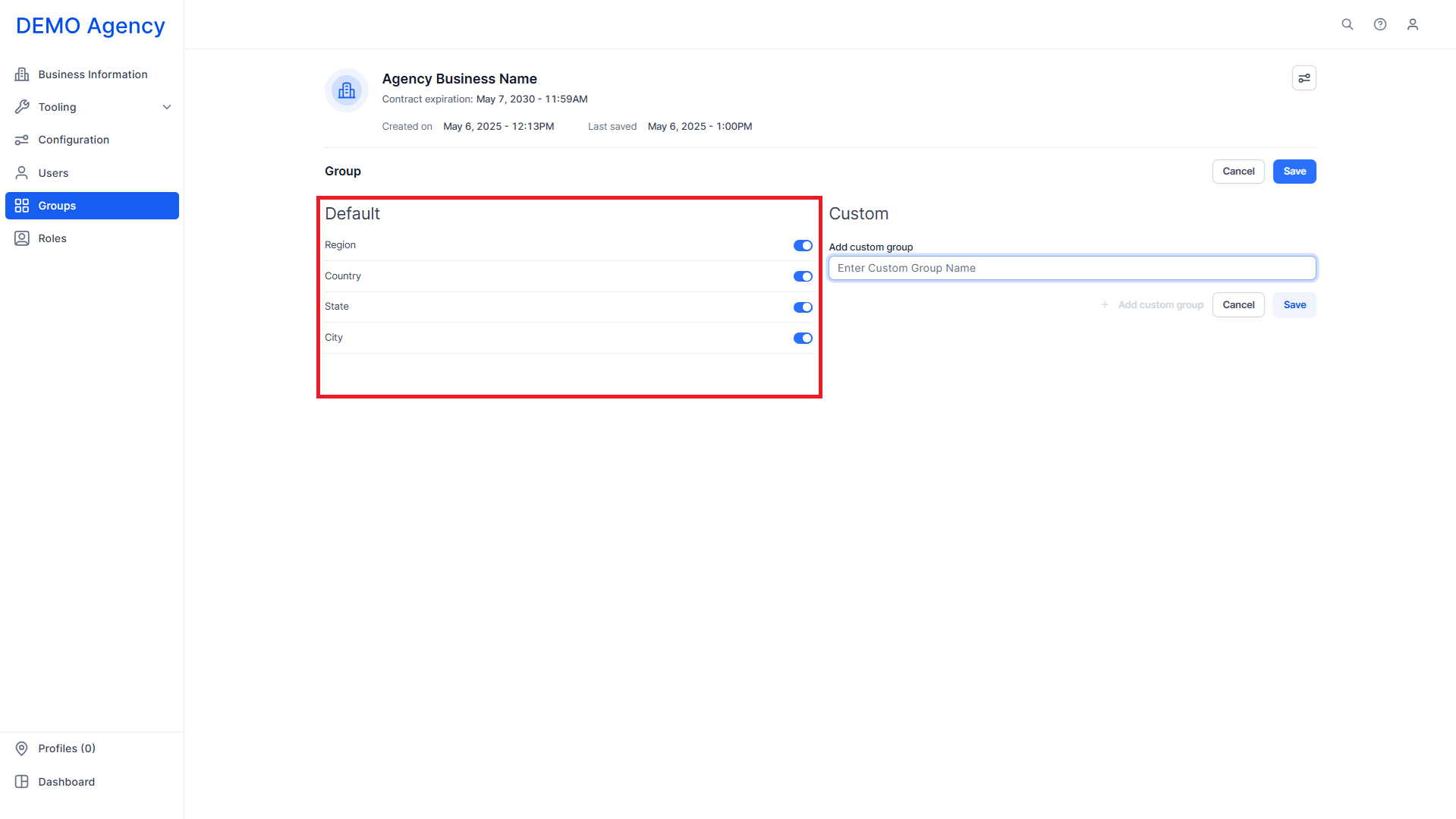Click the Created on date value
1456x819 pixels.
pyautogui.click(x=498, y=127)
